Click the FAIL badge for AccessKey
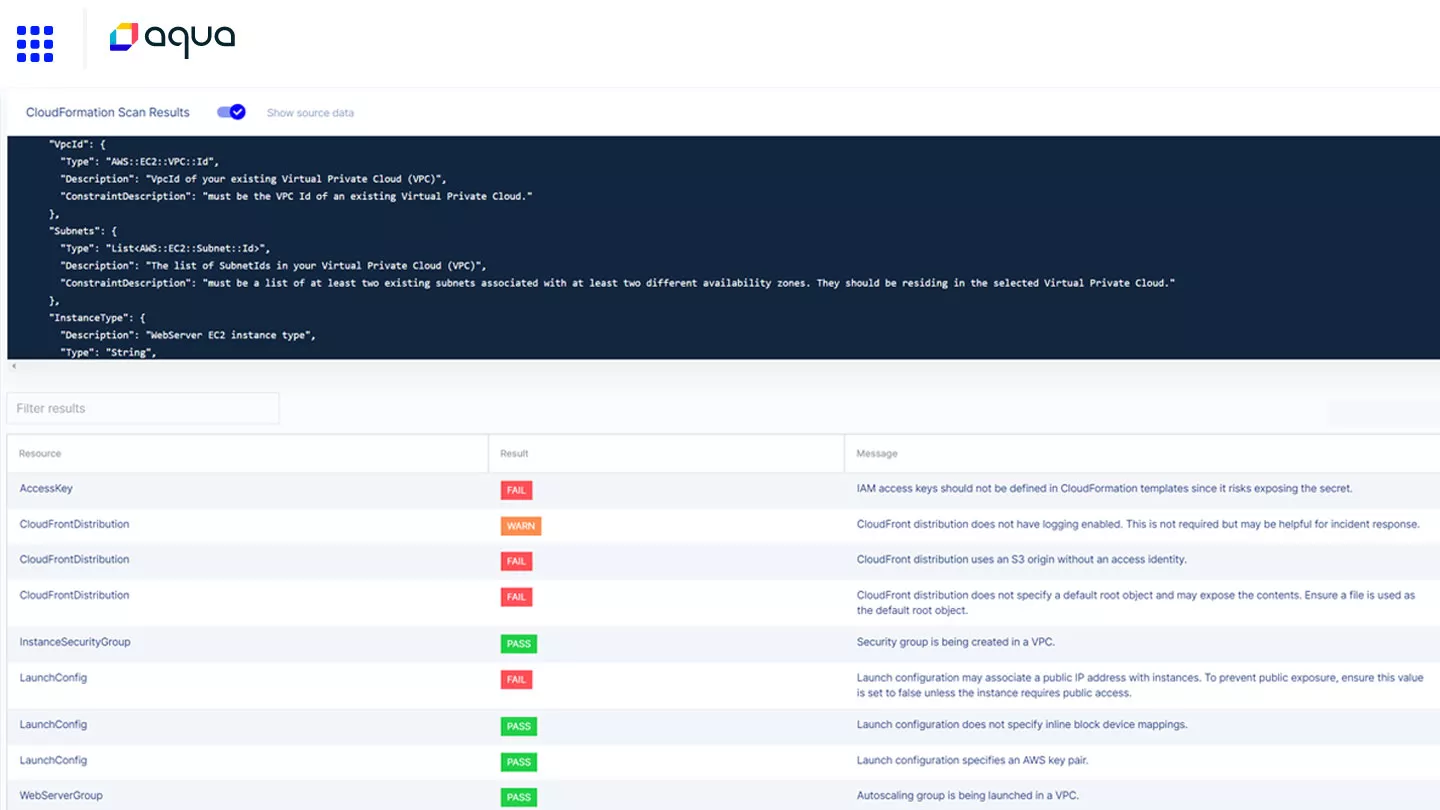Viewport: 1440px width, 810px height. pos(516,490)
